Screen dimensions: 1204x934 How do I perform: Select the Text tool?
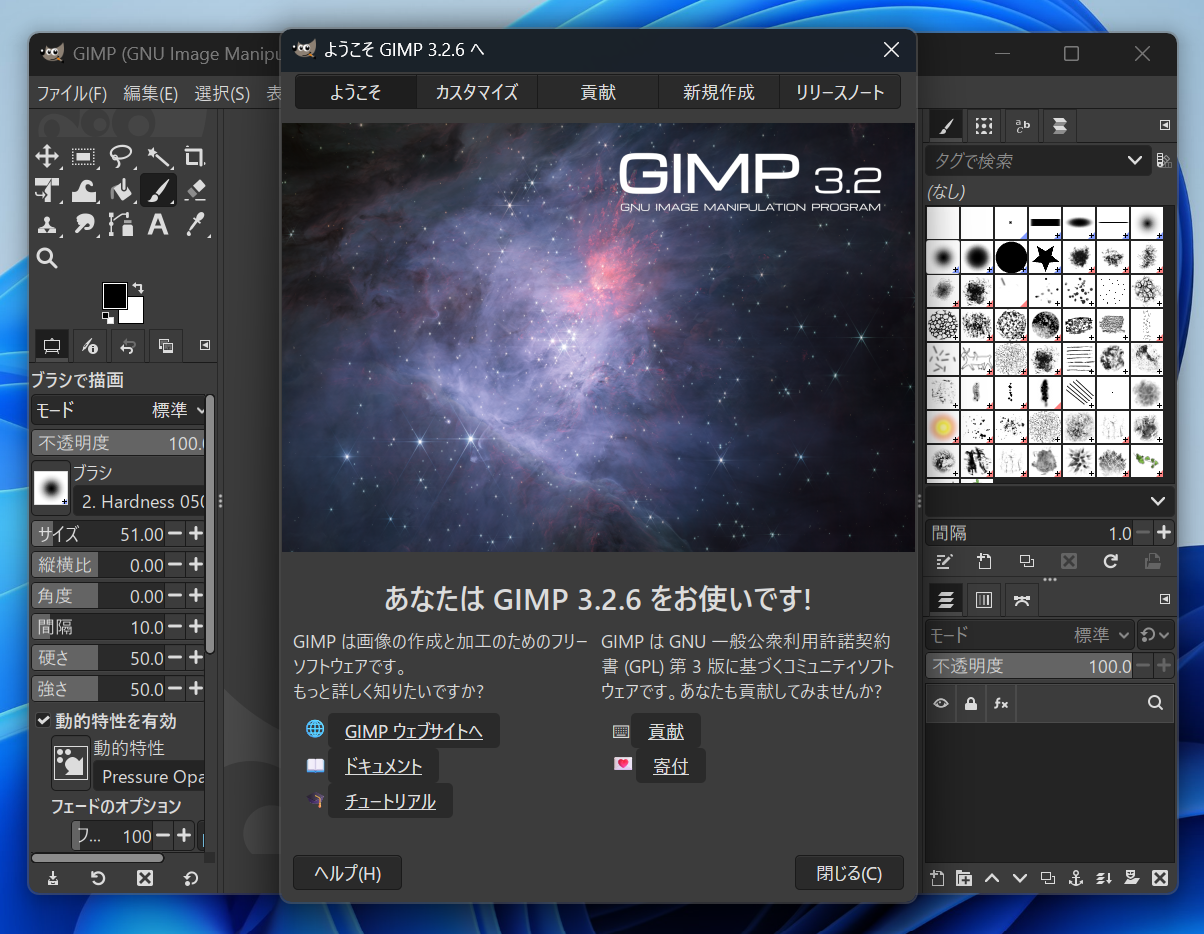158,224
